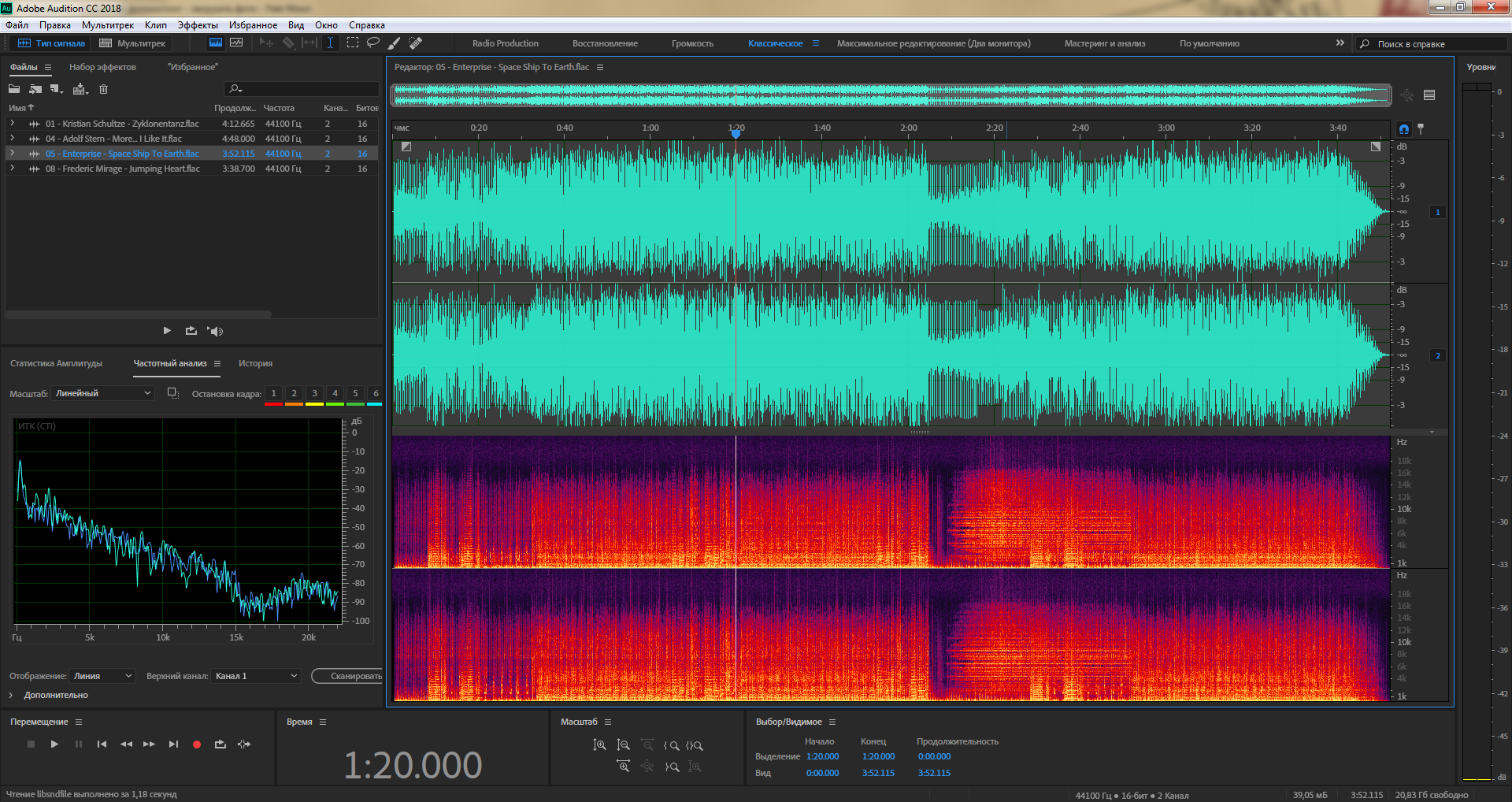Select the Radio Production workspace

[x=506, y=43]
